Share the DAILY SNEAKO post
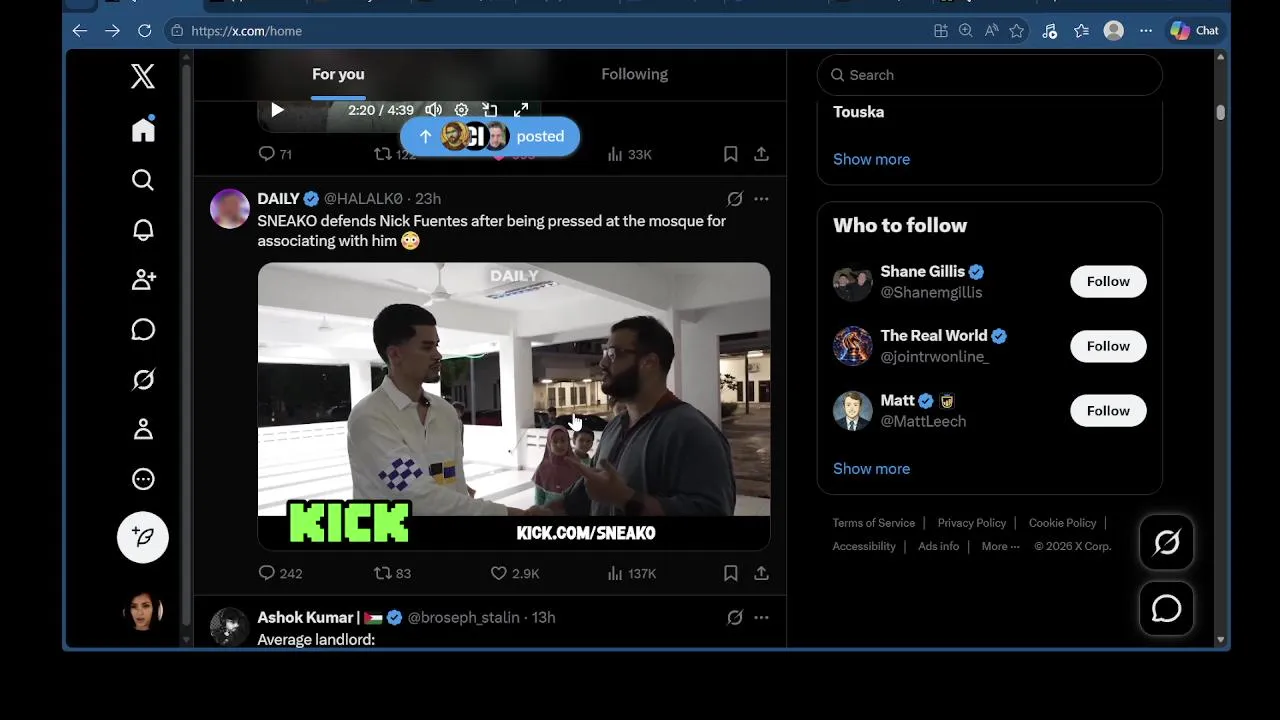Screen dimensions: 1280x720 tap(761, 573)
